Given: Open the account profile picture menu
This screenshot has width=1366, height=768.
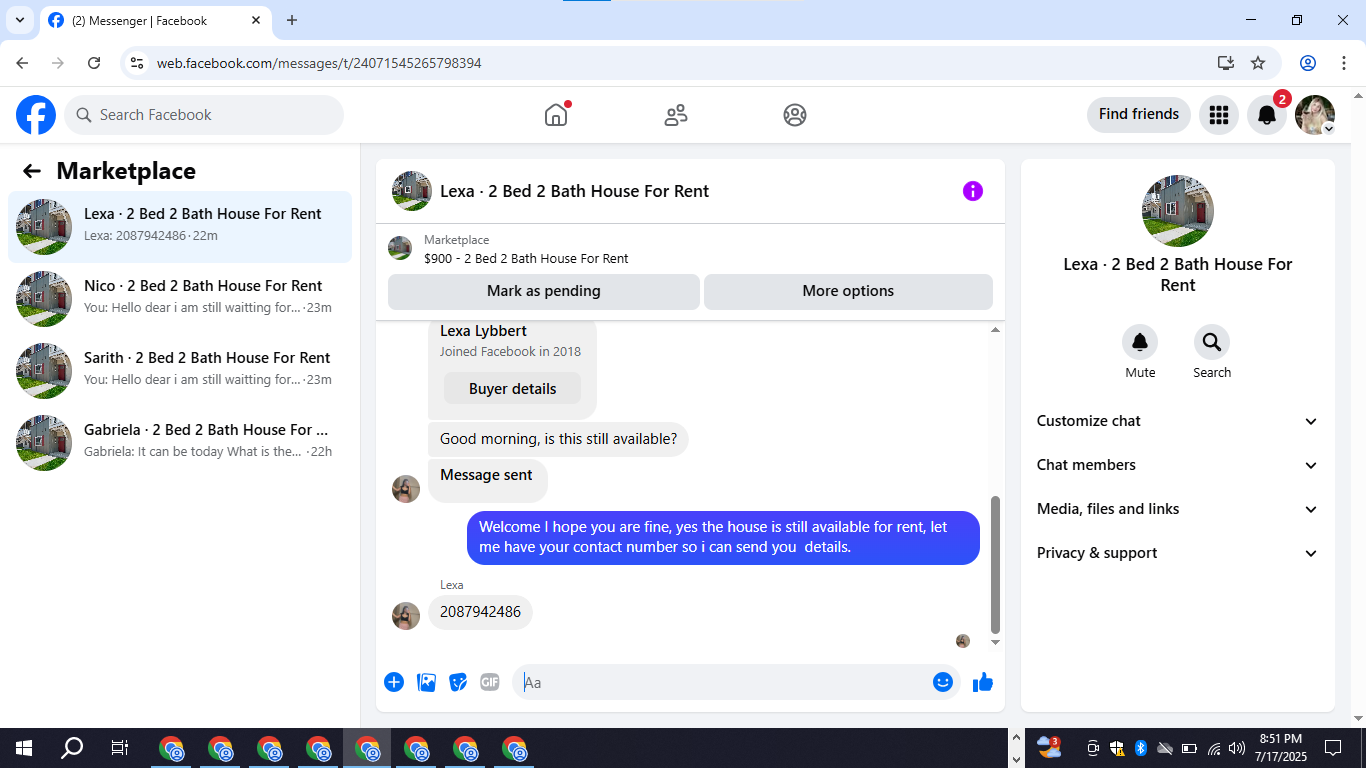Looking at the screenshot, I should 1315,115.
